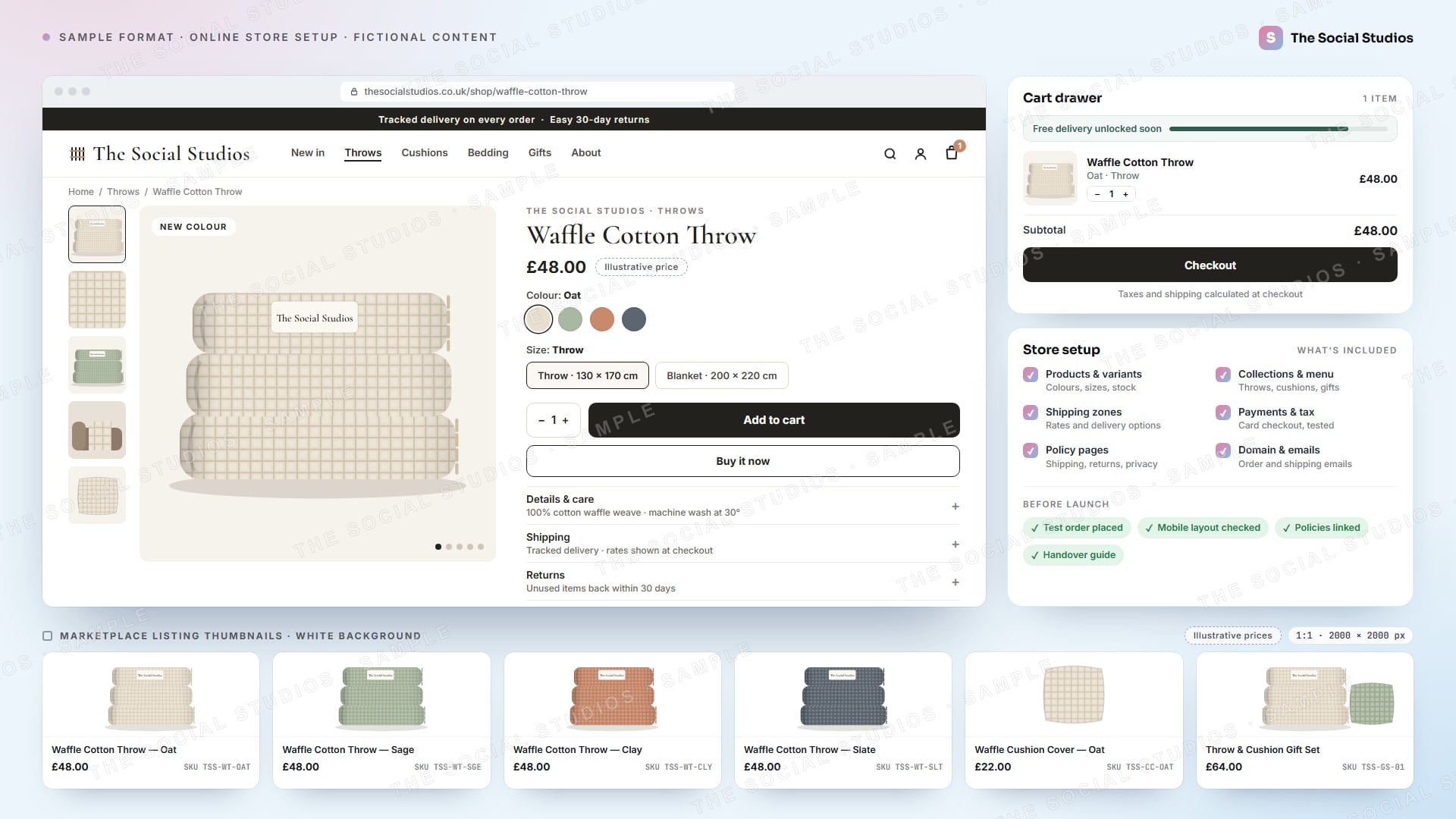This screenshot has height=819, width=1456.
Task: Toggle Collections & menu checkbox
Action: point(1223,375)
